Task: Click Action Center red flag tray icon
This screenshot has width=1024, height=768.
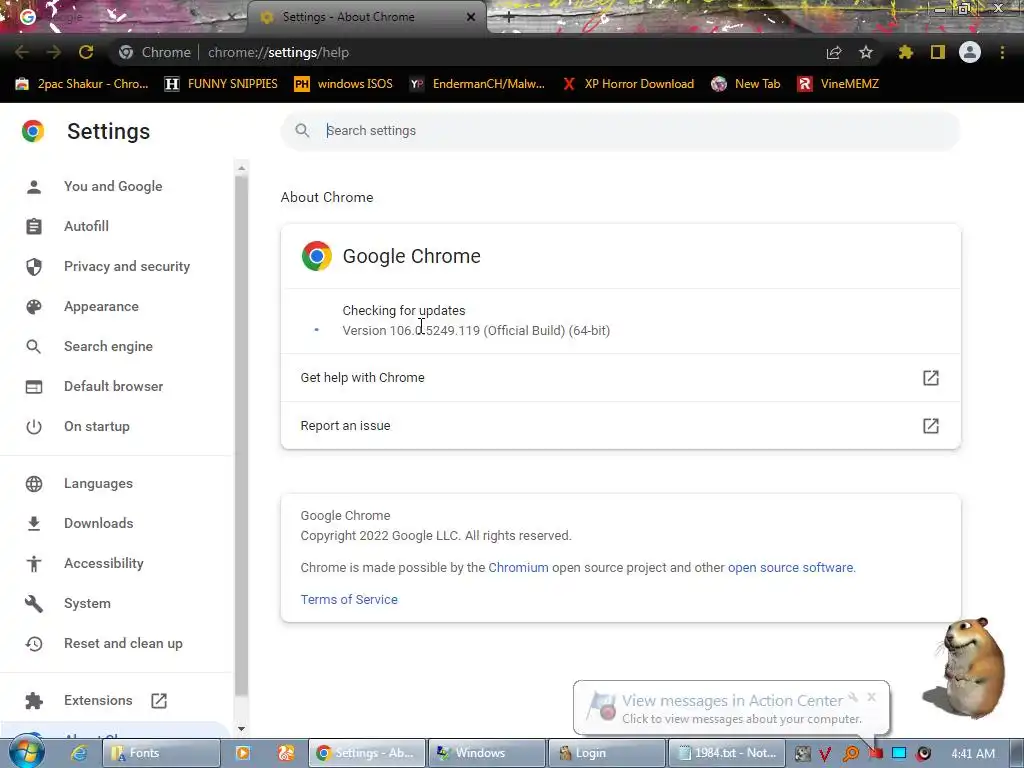Action: [x=875, y=753]
